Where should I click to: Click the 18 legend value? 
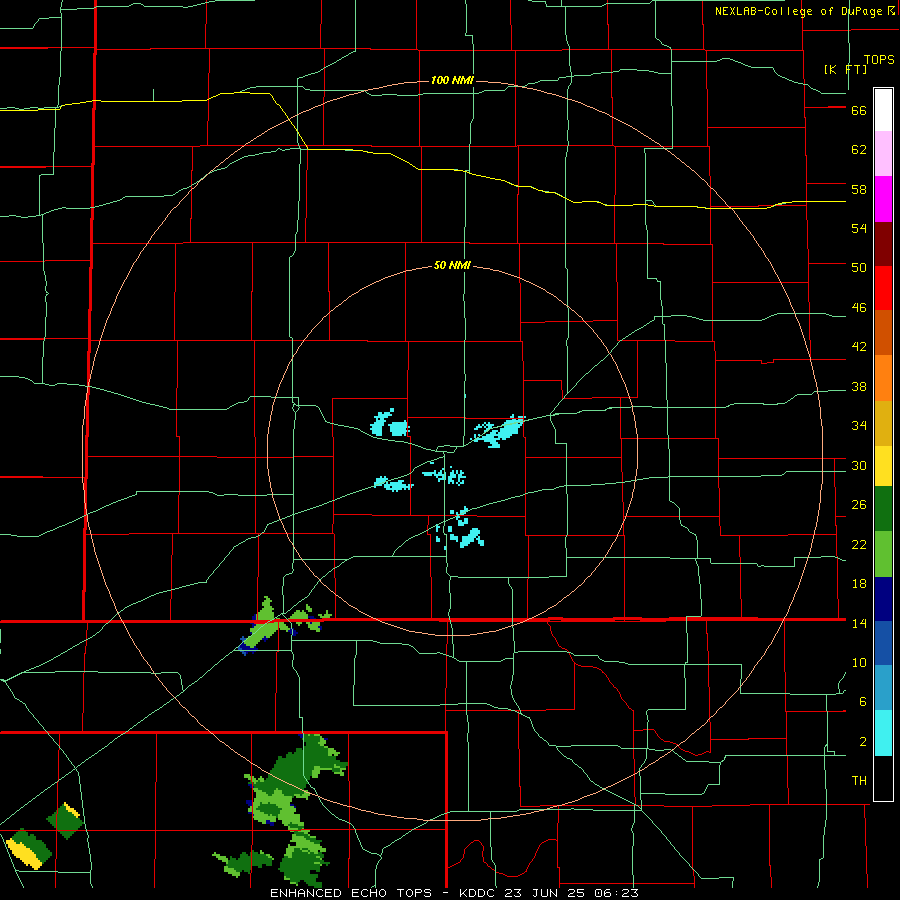click(859, 584)
